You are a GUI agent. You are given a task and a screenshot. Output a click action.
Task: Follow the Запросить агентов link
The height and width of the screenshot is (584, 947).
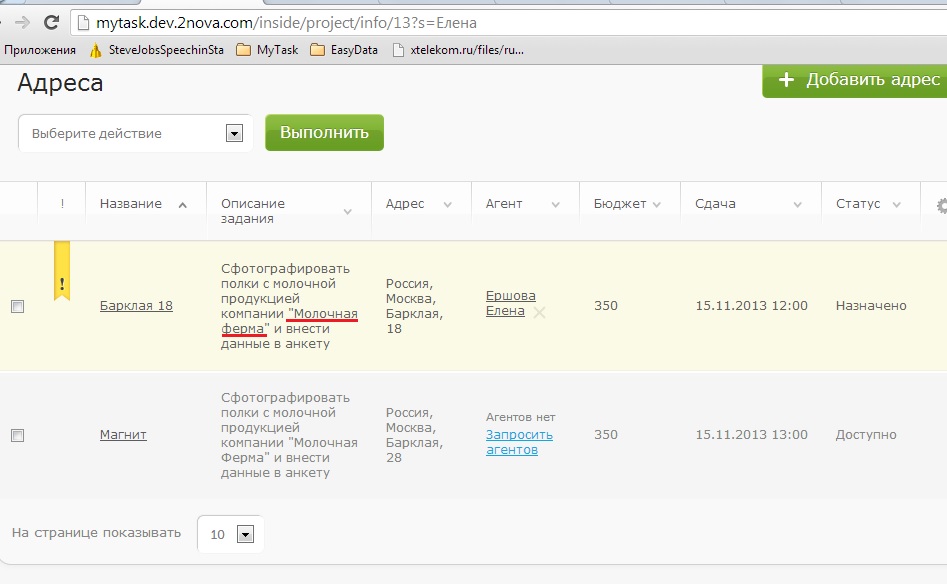(519, 442)
